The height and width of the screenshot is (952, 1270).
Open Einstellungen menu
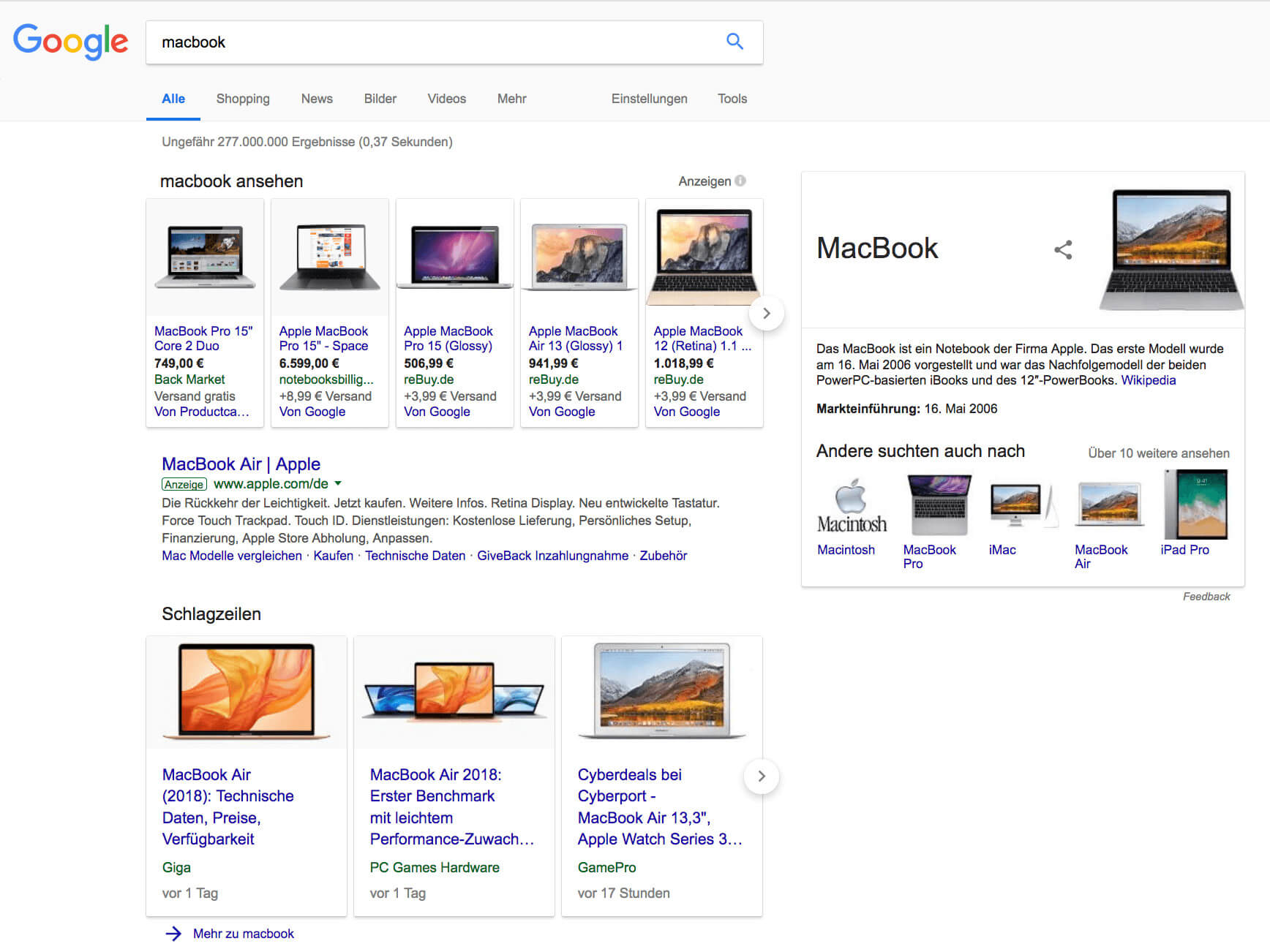pos(650,99)
